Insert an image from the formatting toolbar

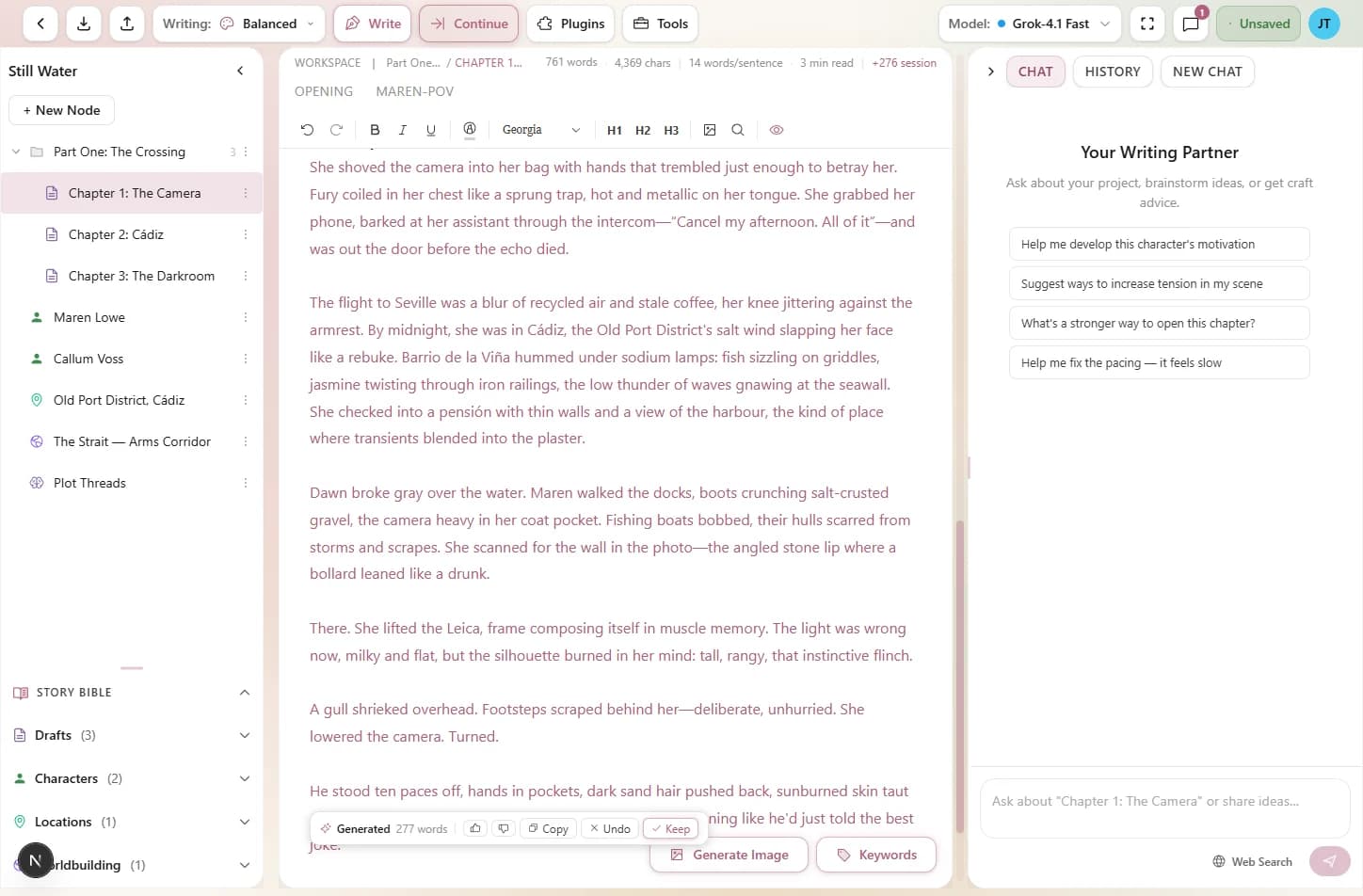click(x=710, y=130)
